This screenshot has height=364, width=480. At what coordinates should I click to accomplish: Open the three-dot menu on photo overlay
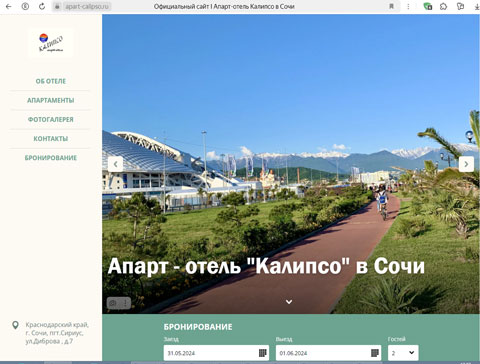125,303
